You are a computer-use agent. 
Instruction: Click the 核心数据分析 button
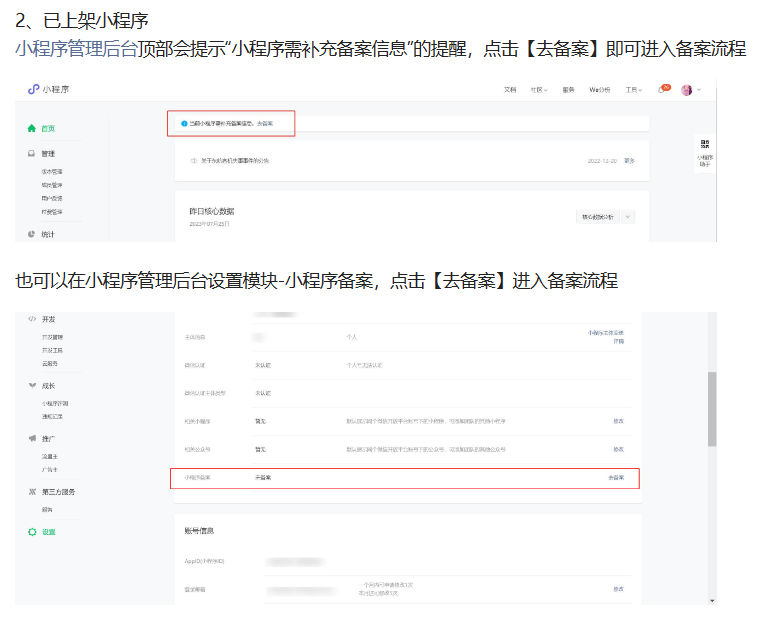point(598,217)
